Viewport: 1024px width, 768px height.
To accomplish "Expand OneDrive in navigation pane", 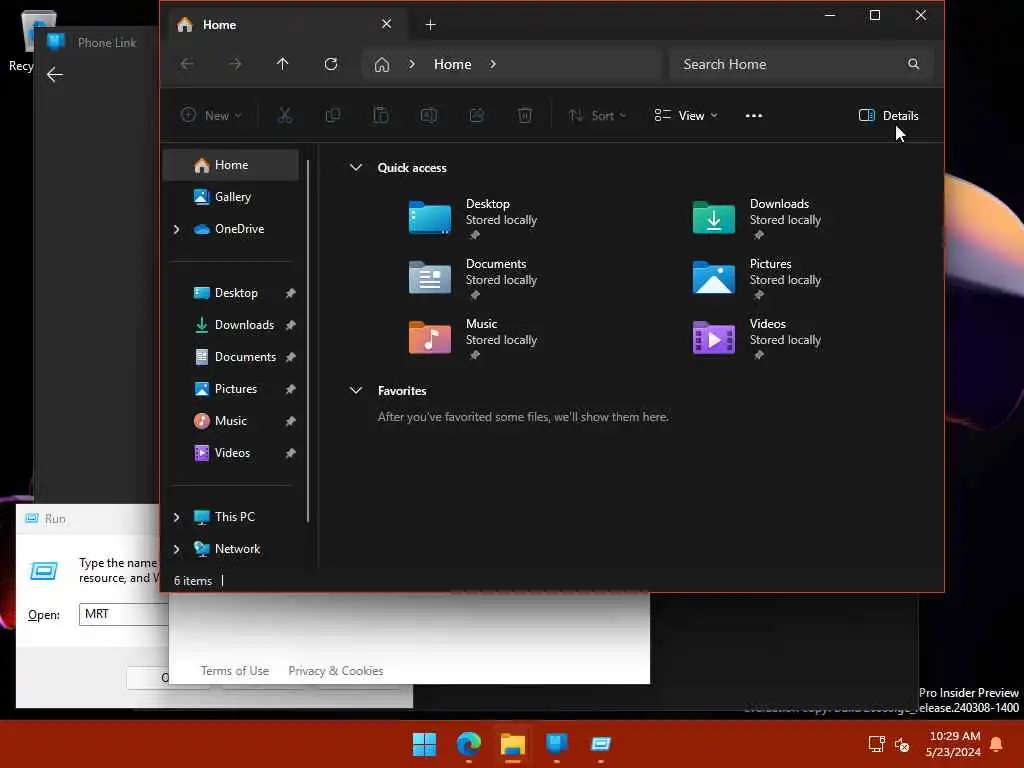I will tap(176, 229).
